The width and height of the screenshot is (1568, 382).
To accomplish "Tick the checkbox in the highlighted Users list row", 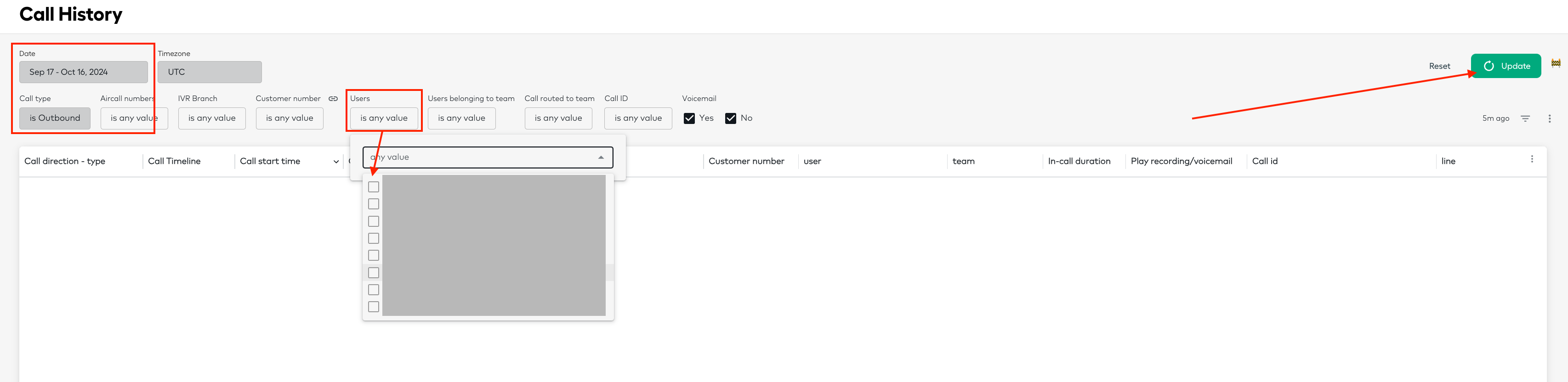I will tap(374, 273).
